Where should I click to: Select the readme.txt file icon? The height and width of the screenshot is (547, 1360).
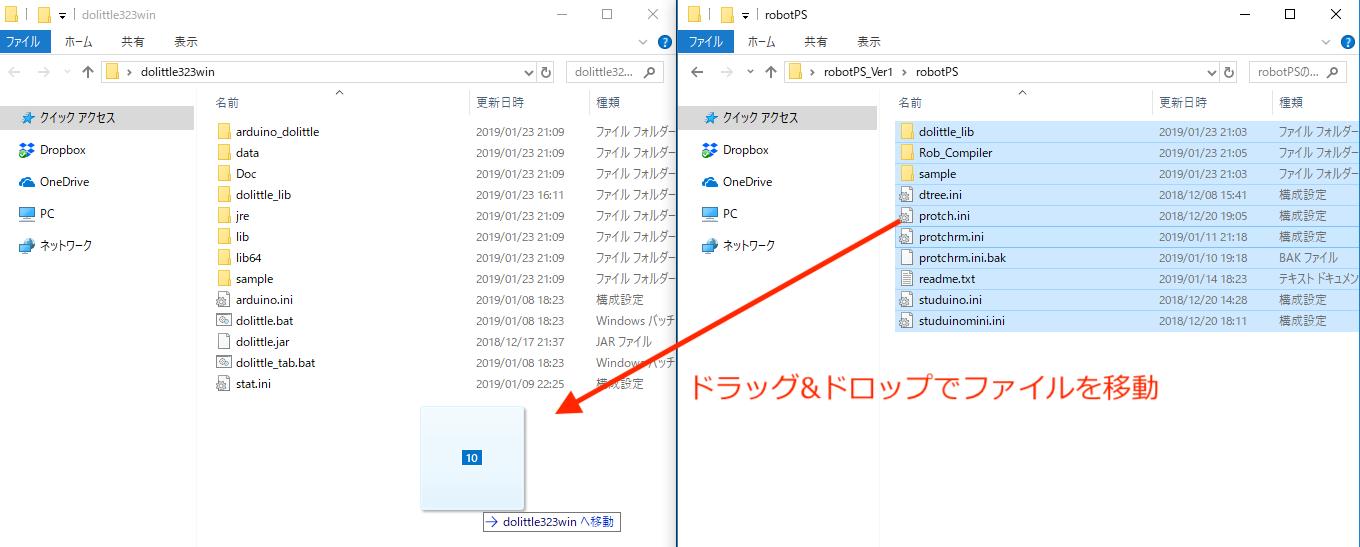point(907,279)
